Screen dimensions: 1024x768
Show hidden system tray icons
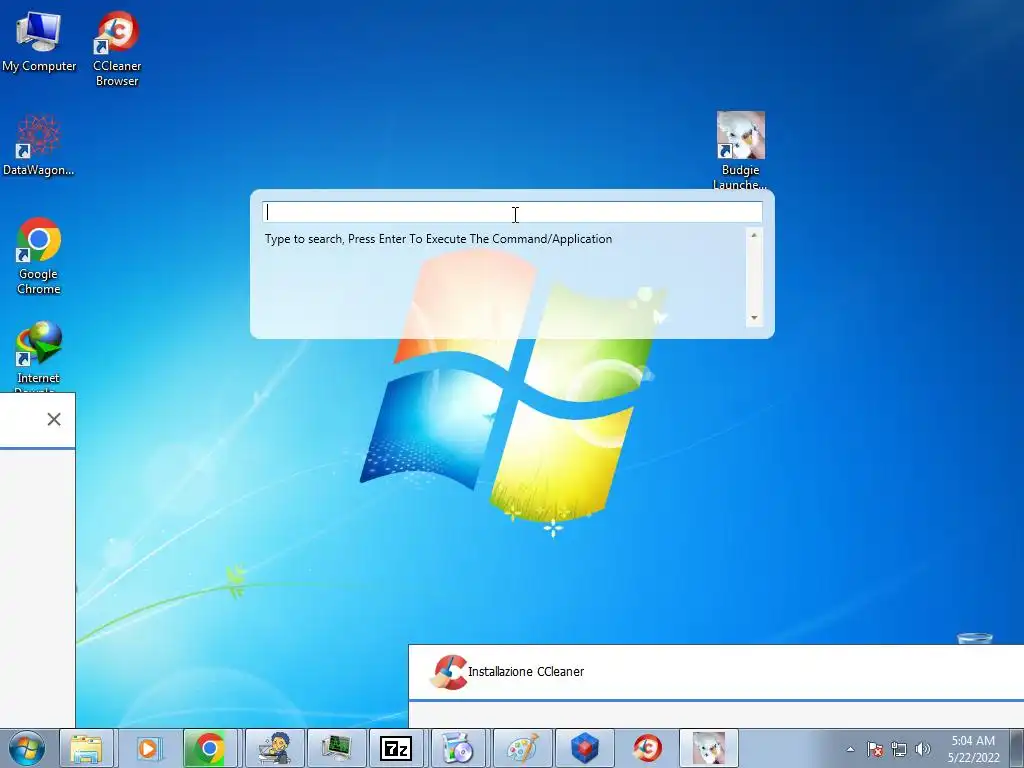(850, 749)
